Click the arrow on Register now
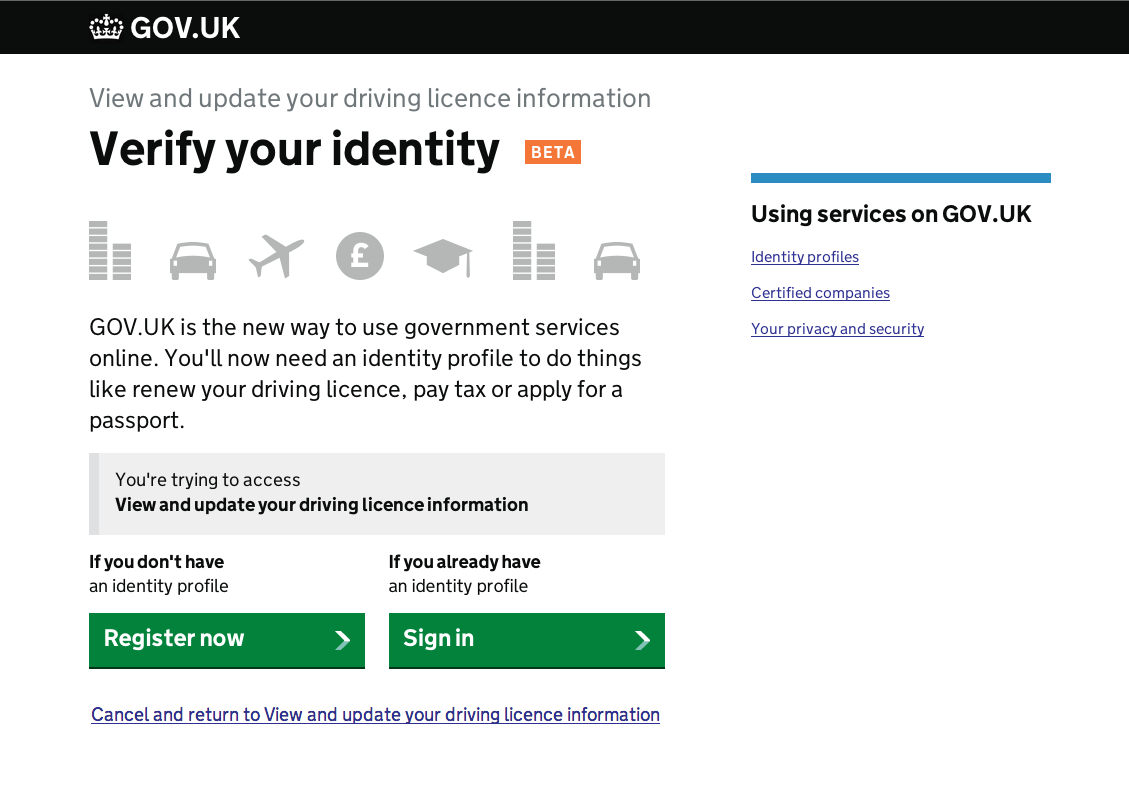Screen dimensions: 1129x804 (x=343, y=640)
